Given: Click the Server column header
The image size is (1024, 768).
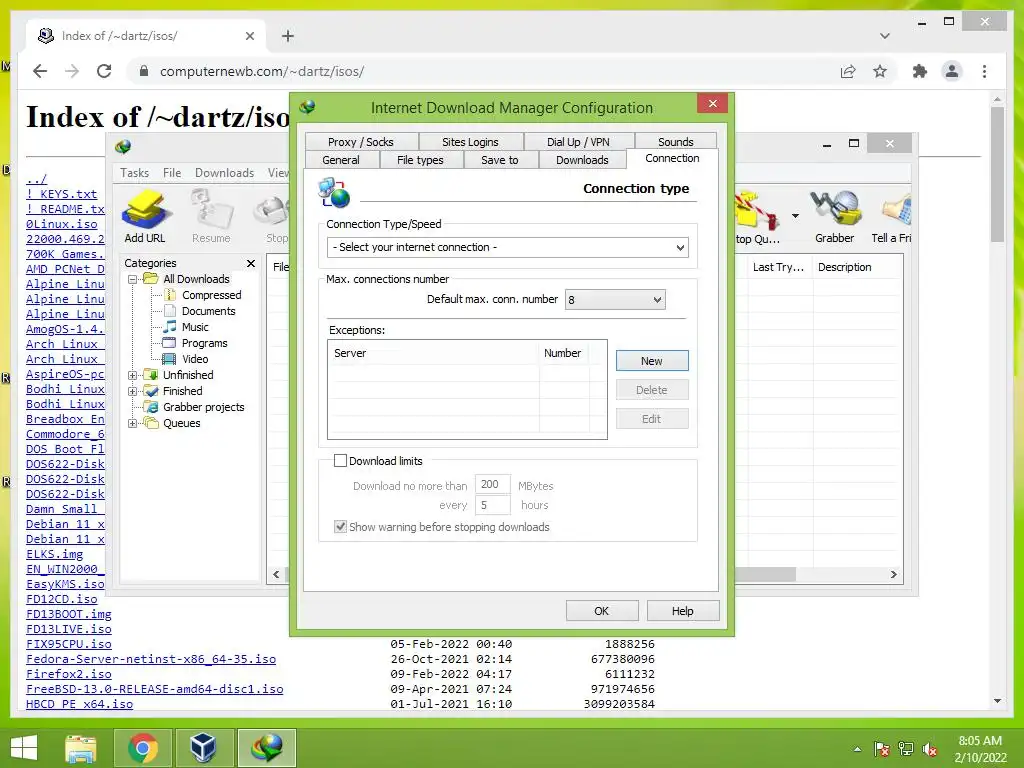Looking at the screenshot, I should pyautogui.click(x=434, y=353).
